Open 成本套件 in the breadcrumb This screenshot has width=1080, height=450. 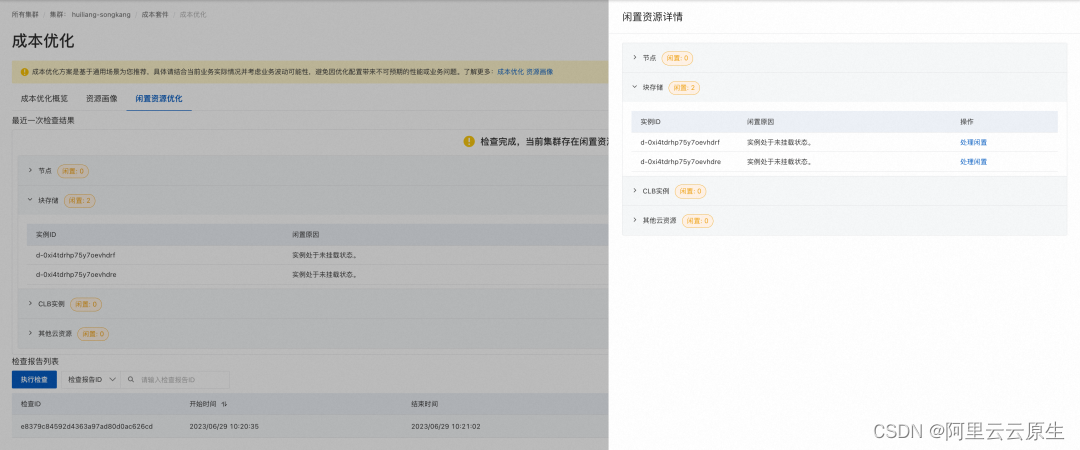point(154,14)
